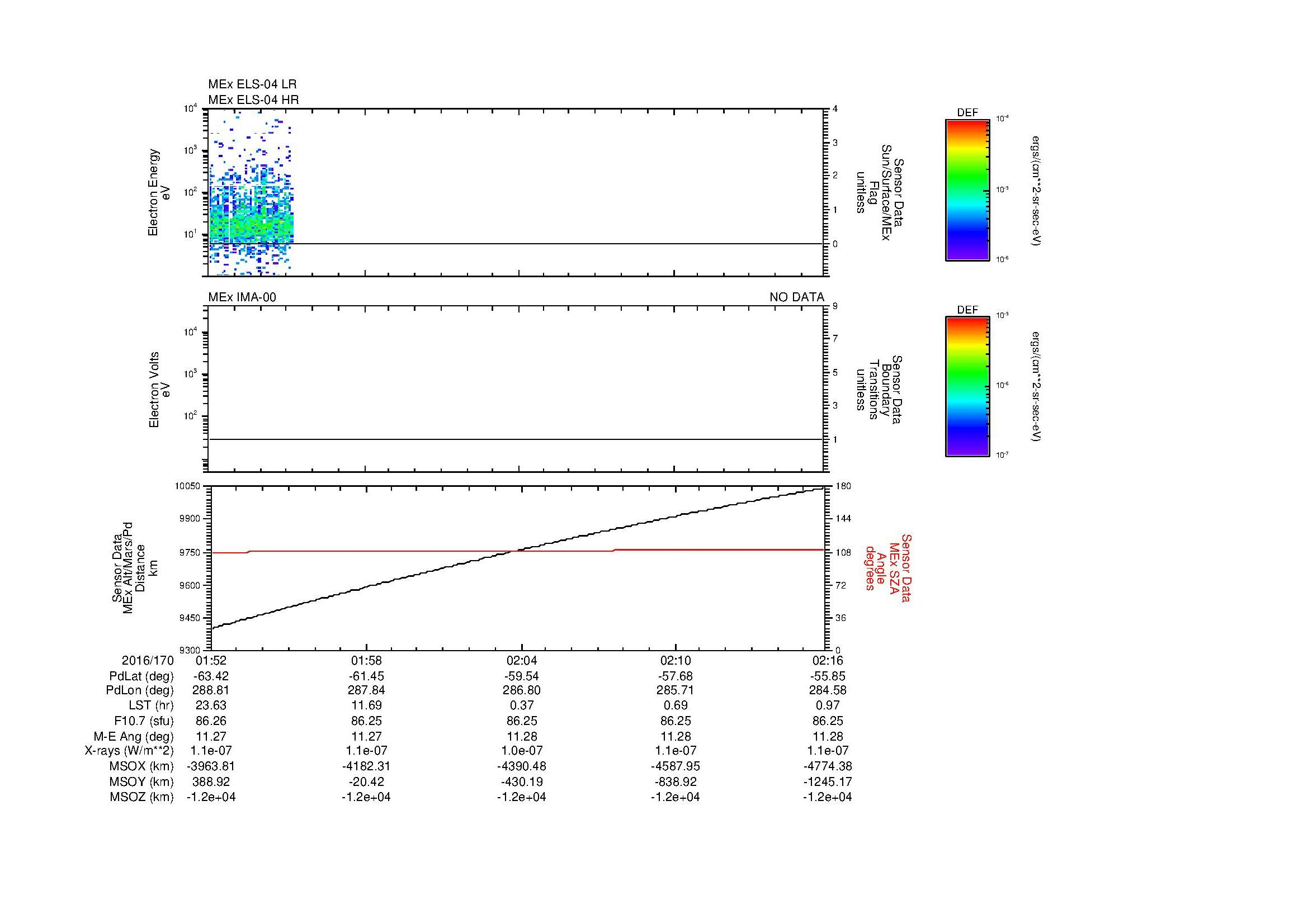
Task: Click MSOX value '-4390.48'
Action: pos(521,766)
